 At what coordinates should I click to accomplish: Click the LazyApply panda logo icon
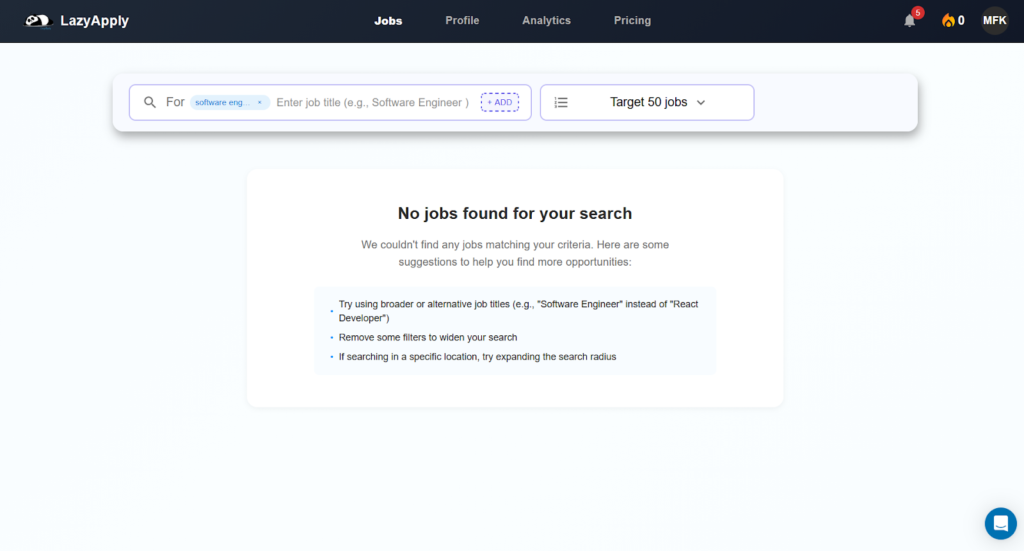click(x=39, y=21)
